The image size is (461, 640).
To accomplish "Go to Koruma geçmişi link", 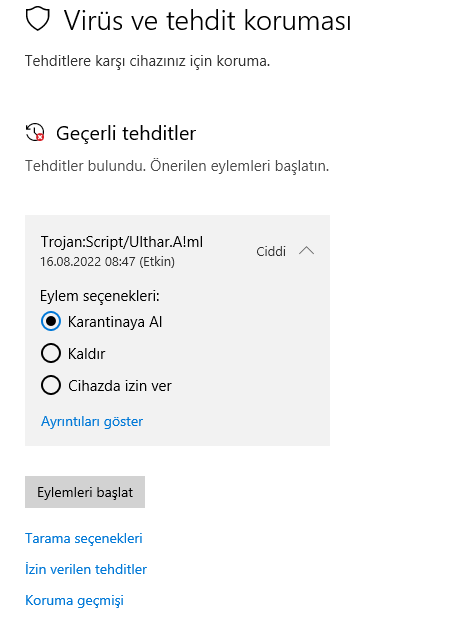I will pyautogui.click(x=74, y=600).
